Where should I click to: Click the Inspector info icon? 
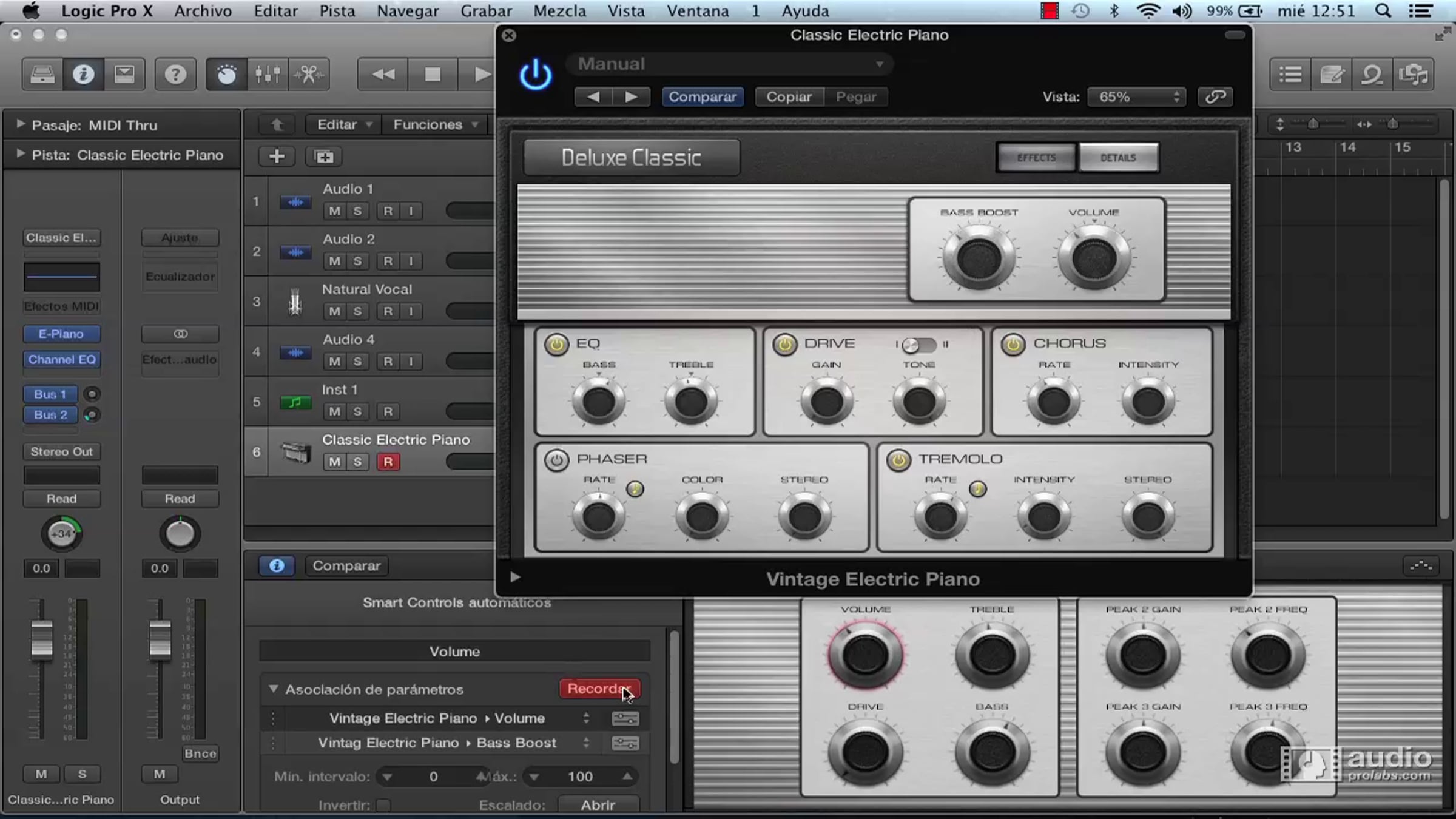83,75
